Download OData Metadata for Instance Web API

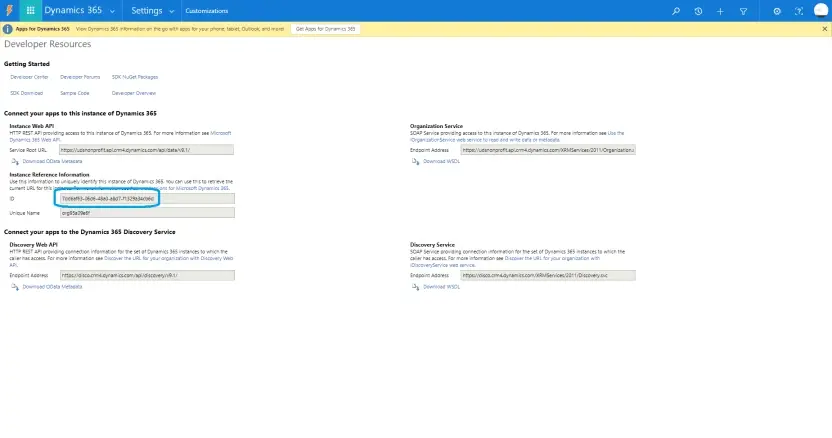52,161
